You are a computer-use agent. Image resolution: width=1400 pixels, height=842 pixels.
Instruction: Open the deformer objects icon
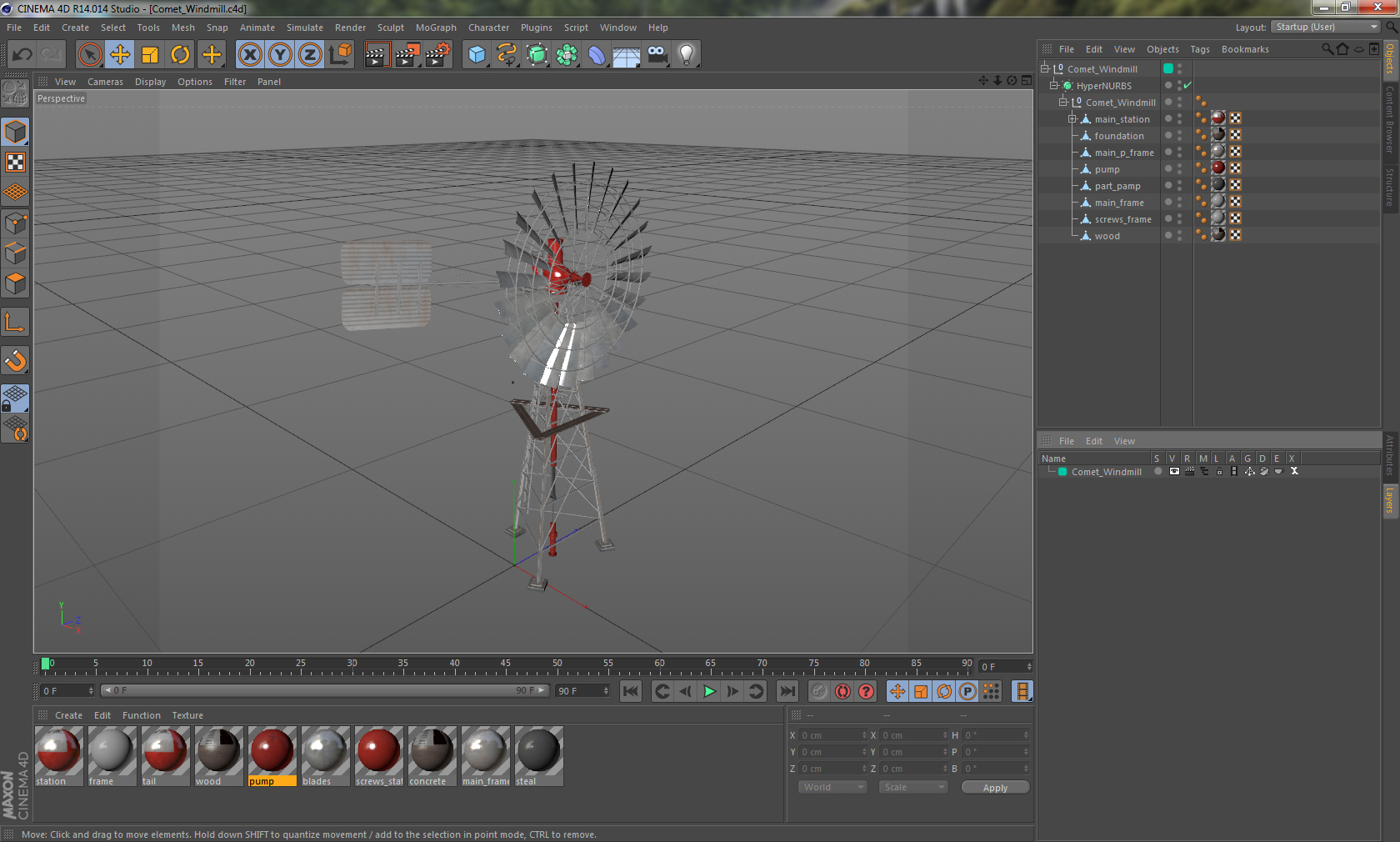597,55
